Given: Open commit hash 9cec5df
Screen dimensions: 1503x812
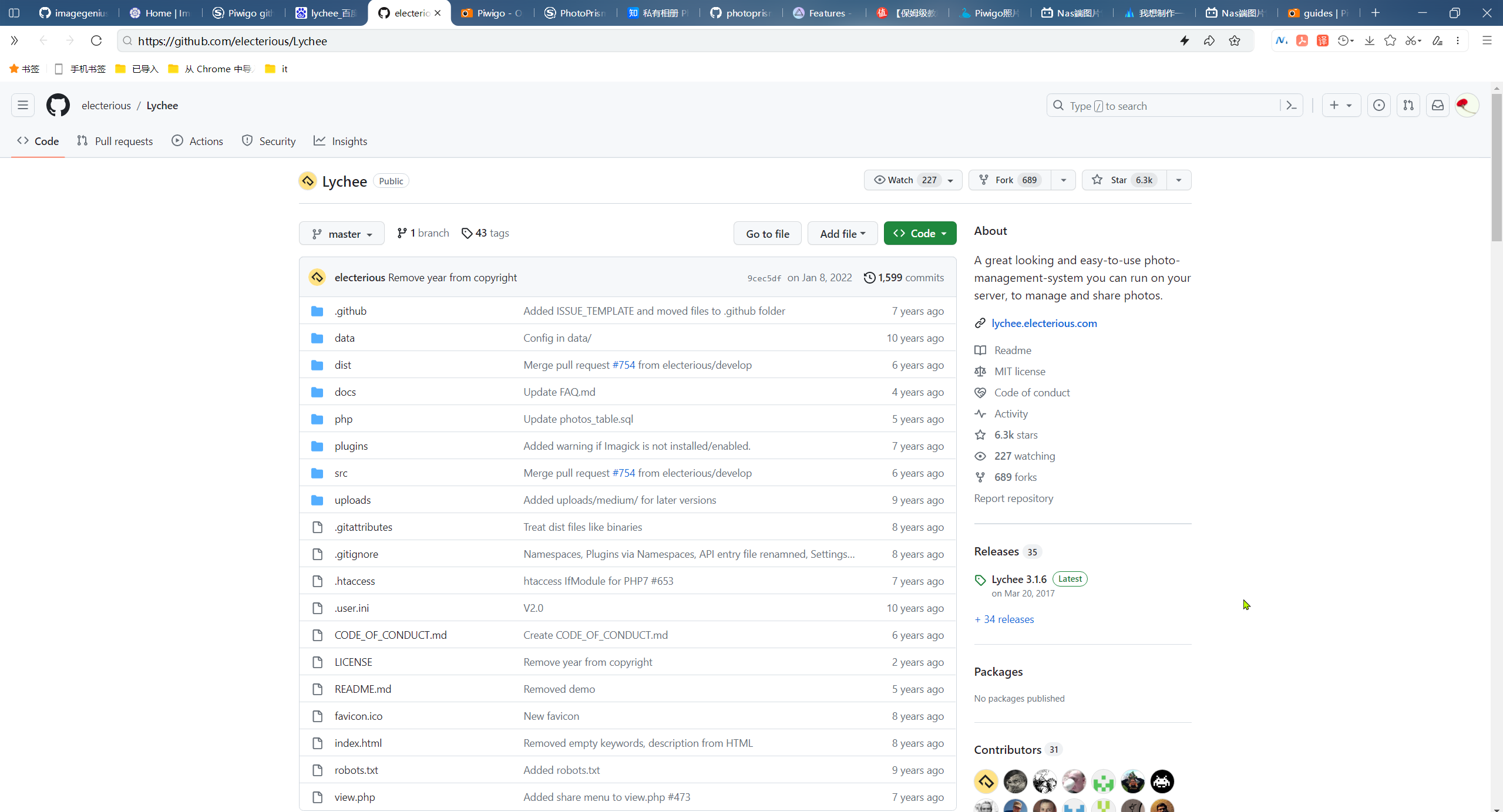Looking at the screenshot, I should [x=764, y=278].
